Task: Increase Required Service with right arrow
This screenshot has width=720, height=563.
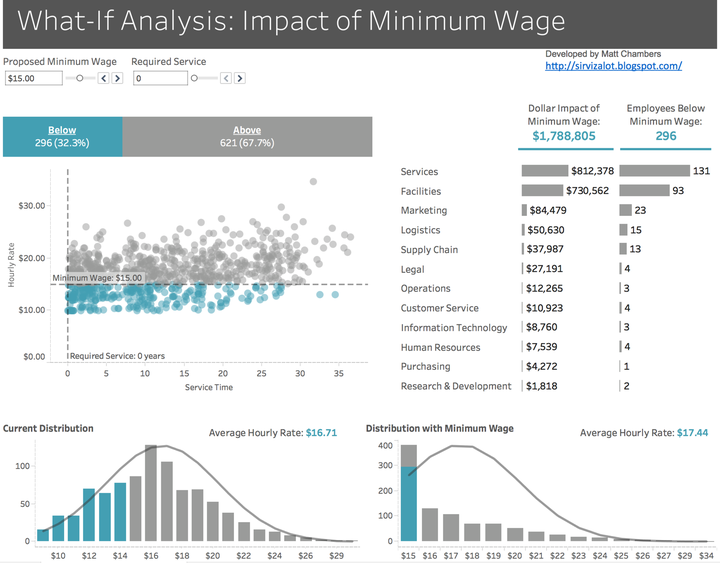Action: [240, 78]
